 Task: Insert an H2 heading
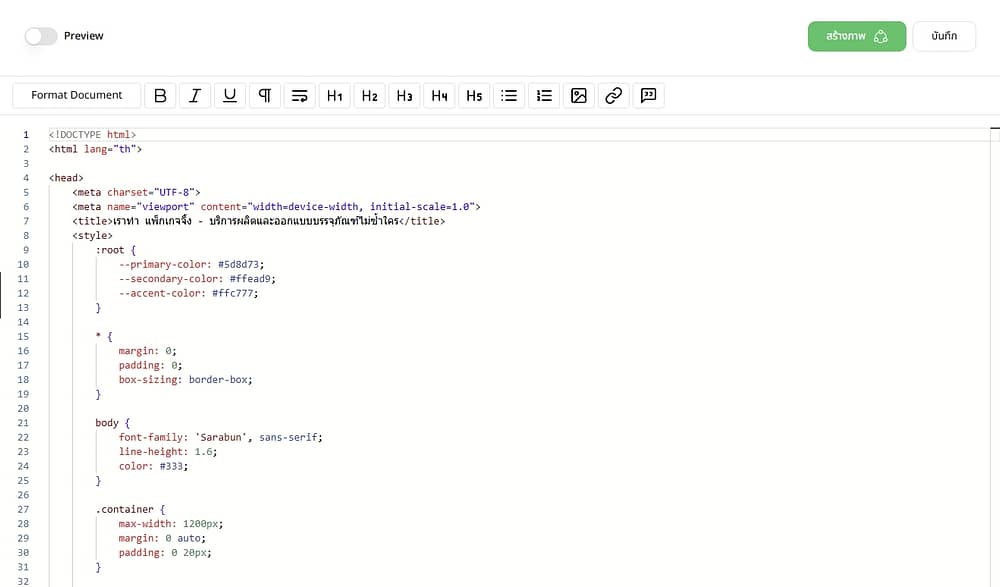[x=370, y=95]
